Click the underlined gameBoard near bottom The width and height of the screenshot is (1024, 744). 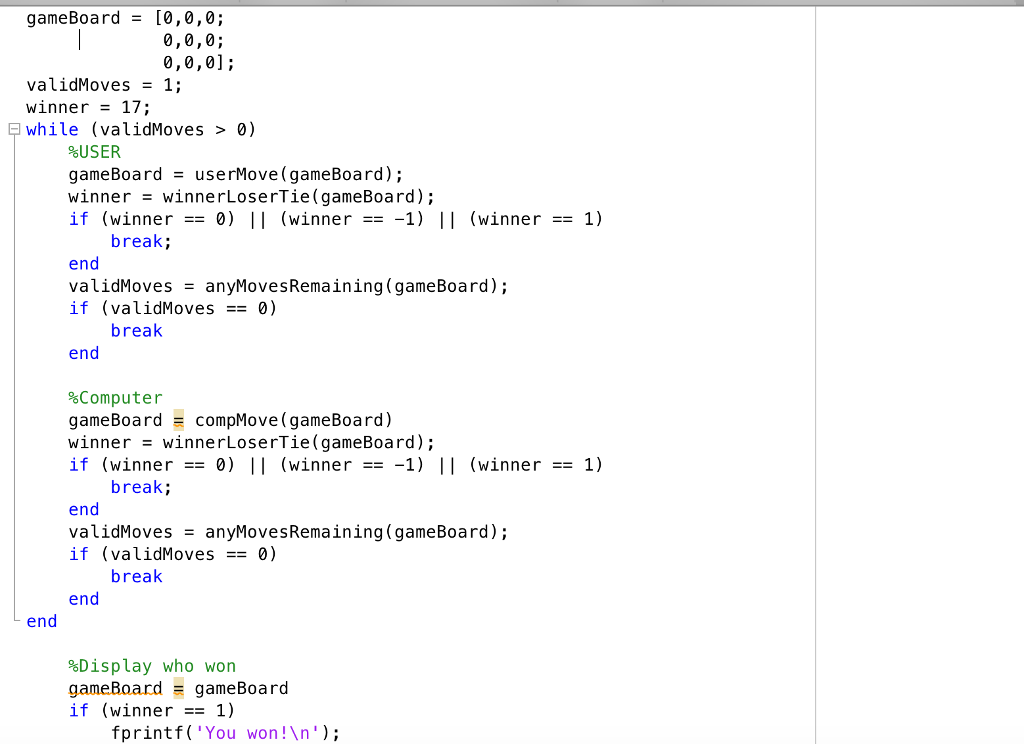(115, 688)
